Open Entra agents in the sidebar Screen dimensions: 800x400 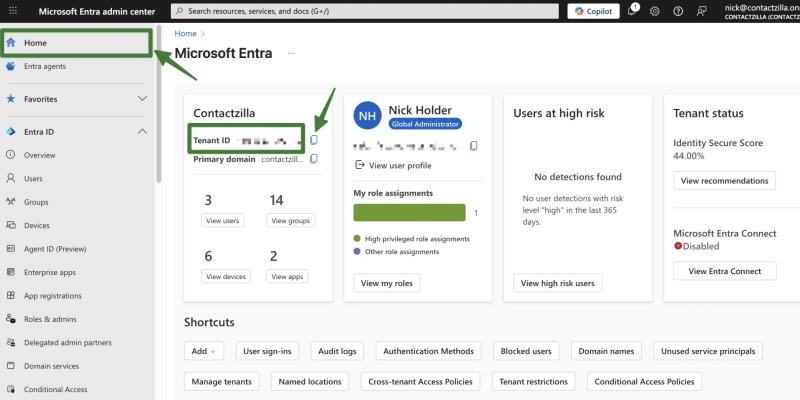[45, 66]
